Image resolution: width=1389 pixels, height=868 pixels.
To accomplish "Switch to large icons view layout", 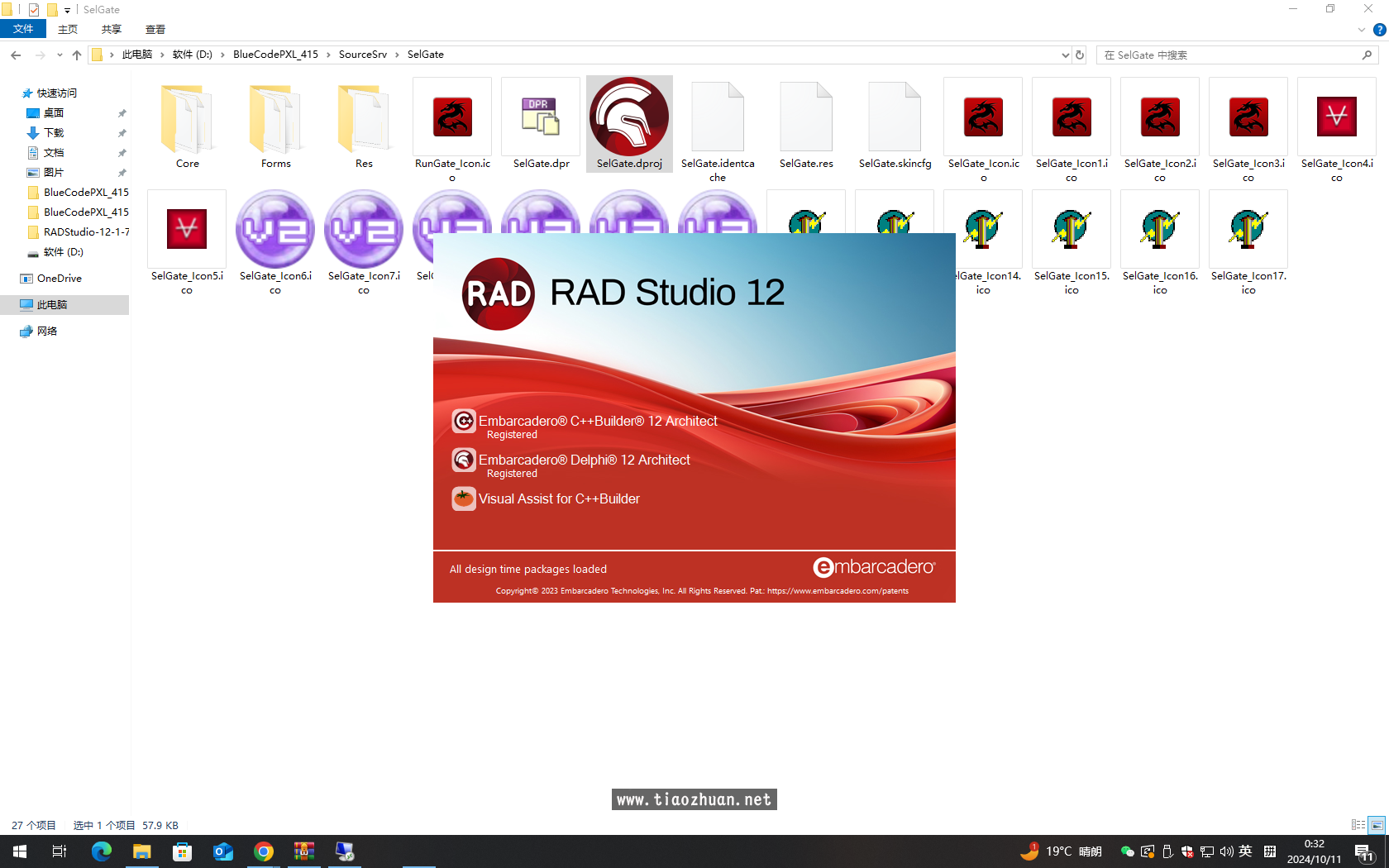I will [x=1377, y=825].
